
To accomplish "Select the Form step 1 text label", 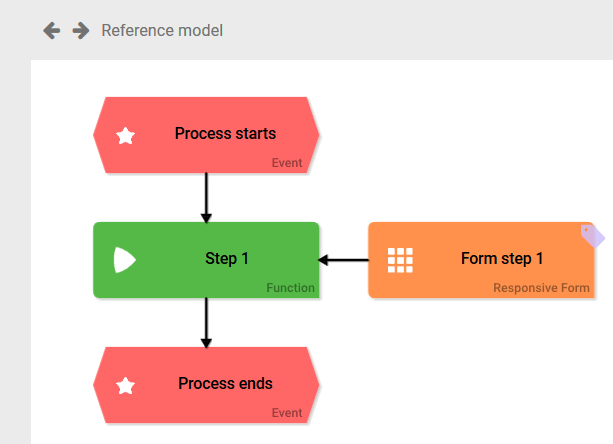I will pos(502,259).
